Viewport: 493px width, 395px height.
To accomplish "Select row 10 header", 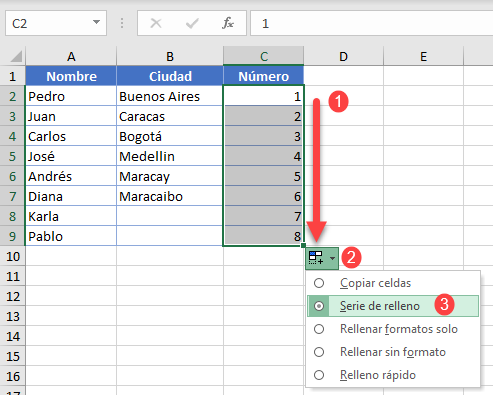I will click(13, 256).
